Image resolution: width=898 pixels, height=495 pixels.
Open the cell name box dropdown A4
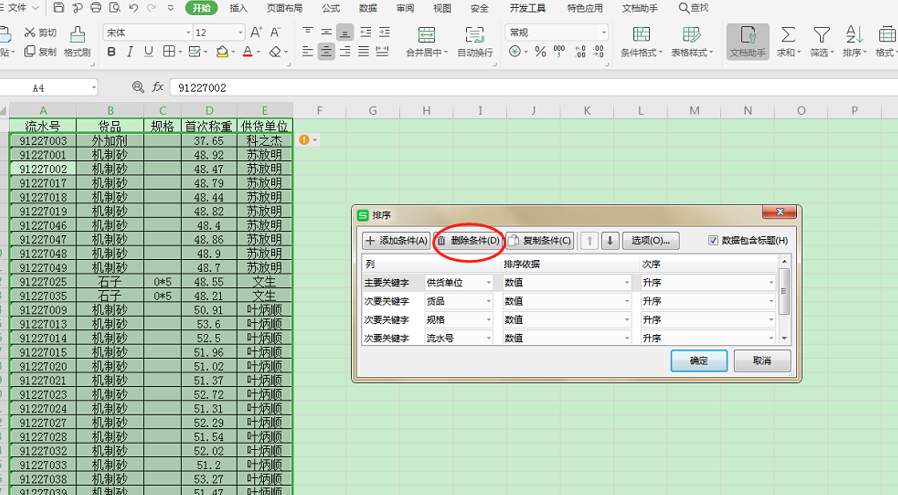pos(94,88)
